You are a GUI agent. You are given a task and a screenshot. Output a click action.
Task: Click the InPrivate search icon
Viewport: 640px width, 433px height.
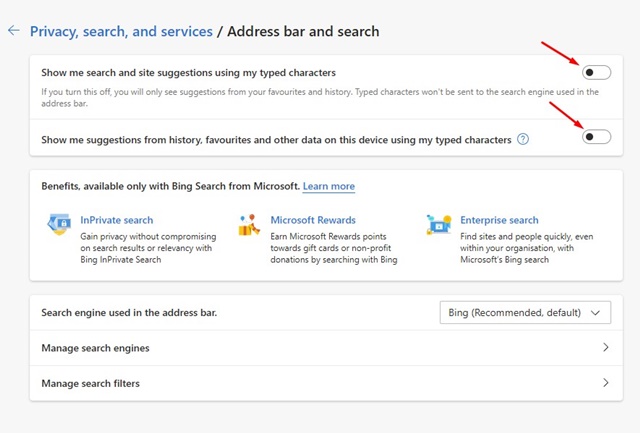click(59, 224)
